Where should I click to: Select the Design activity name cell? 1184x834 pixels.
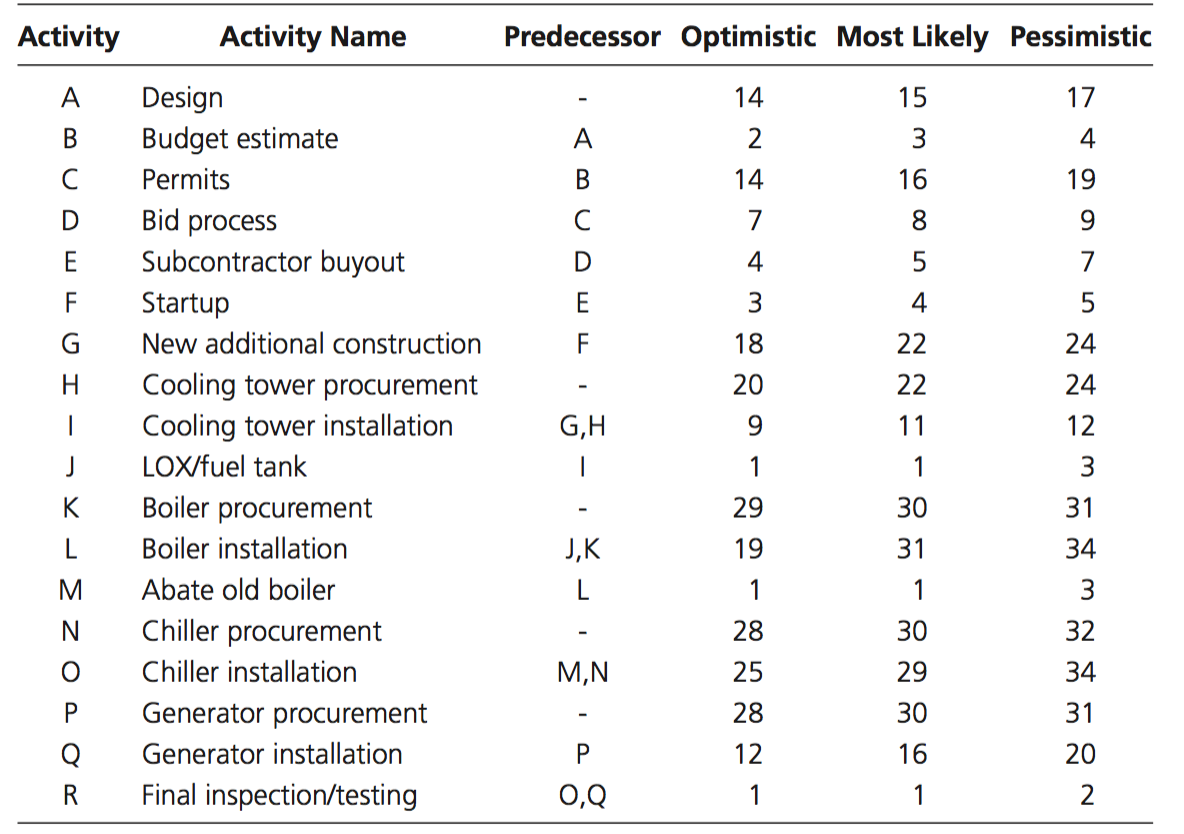click(x=182, y=98)
